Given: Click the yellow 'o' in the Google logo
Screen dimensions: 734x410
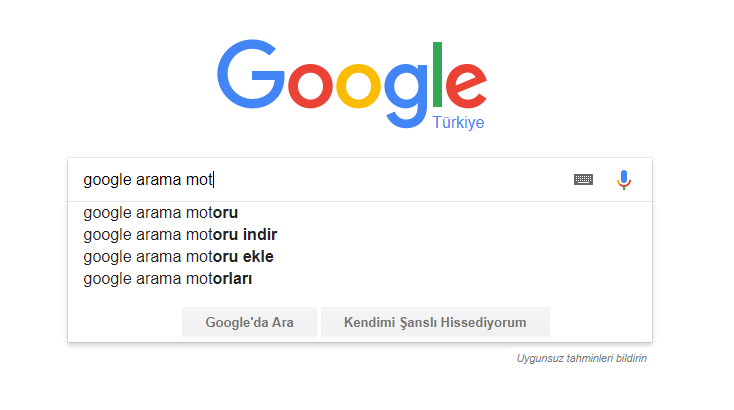Looking at the screenshot, I should point(359,86).
